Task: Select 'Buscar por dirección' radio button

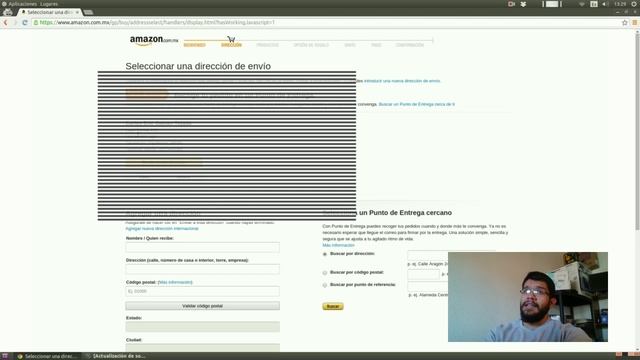Action: click(x=325, y=254)
